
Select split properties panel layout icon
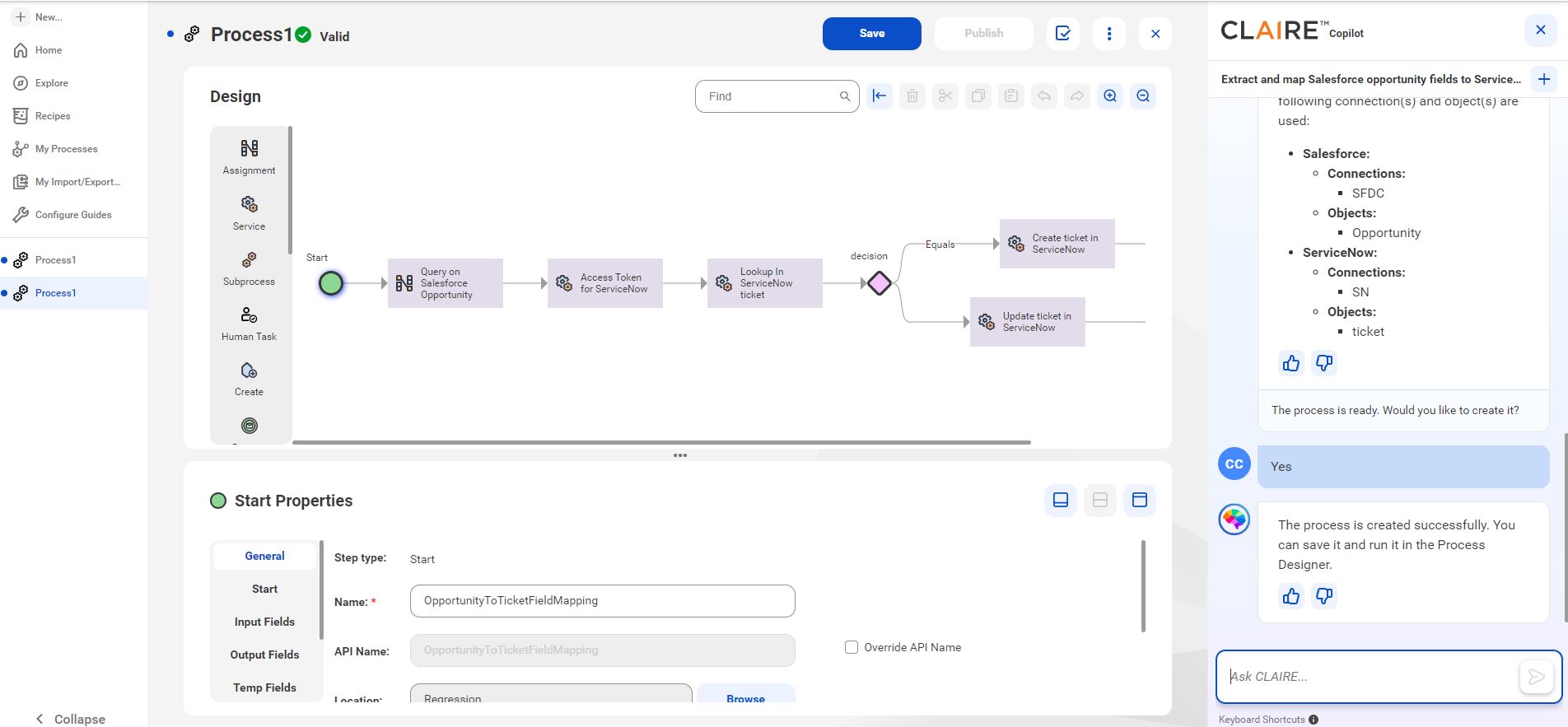tap(1100, 500)
